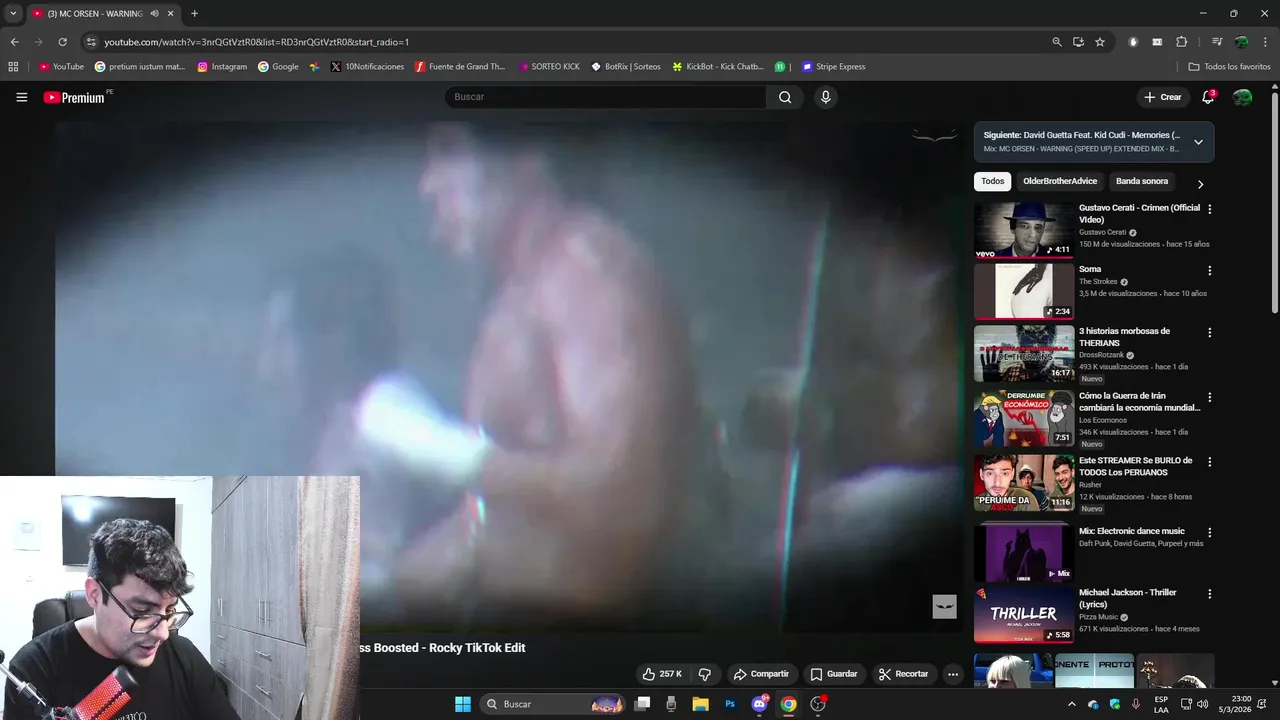Open options menu for Soma
This screenshot has height=720, width=1280.
[1209, 271]
